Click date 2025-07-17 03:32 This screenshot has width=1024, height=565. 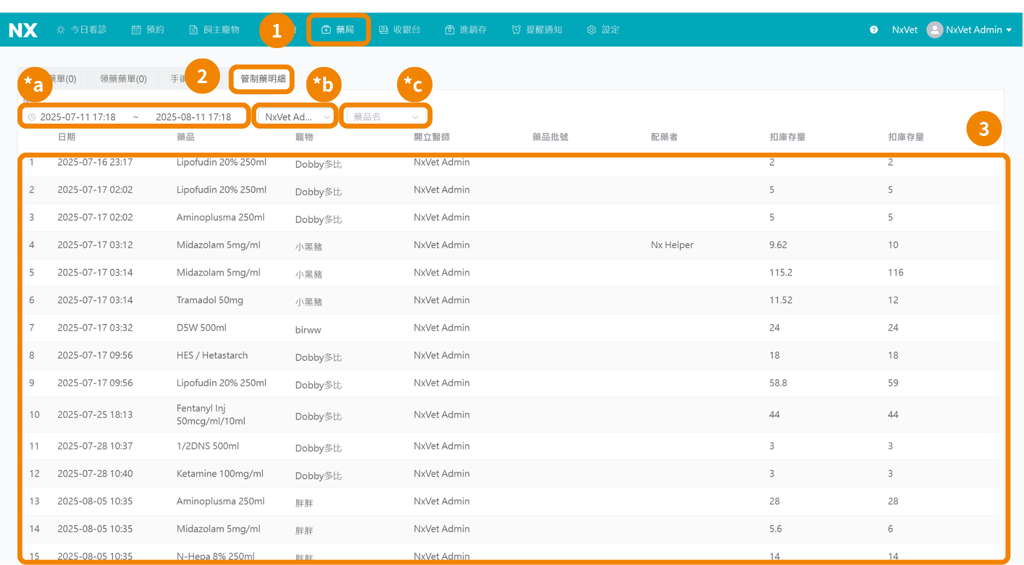(95, 327)
